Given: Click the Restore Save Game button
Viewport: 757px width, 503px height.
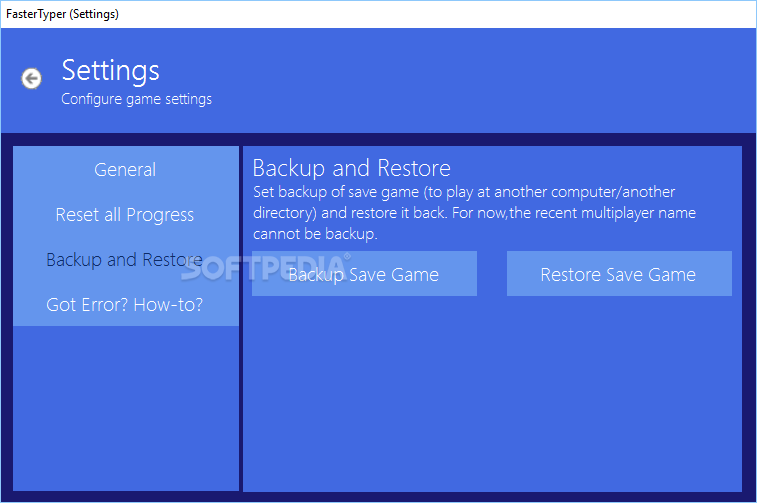Looking at the screenshot, I should pyautogui.click(x=619, y=274).
